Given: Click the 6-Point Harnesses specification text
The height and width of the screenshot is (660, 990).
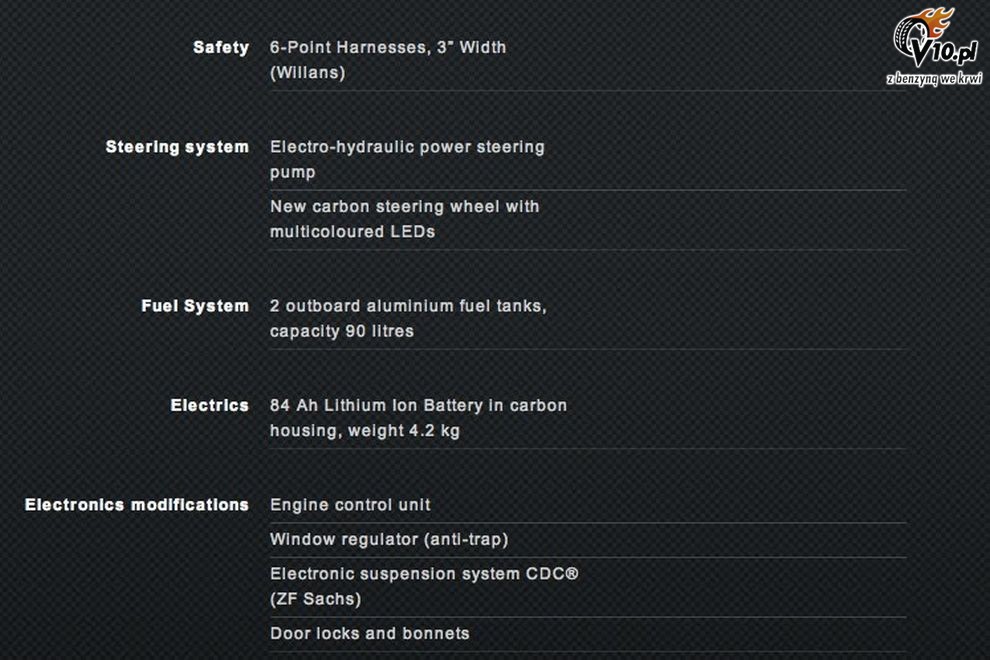Looking at the screenshot, I should point(388,60).
